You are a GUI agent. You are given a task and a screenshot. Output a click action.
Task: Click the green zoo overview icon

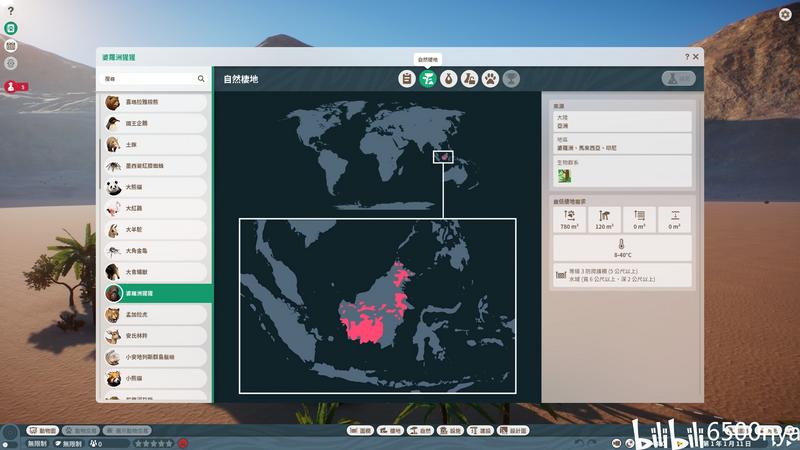coord(11,28)
